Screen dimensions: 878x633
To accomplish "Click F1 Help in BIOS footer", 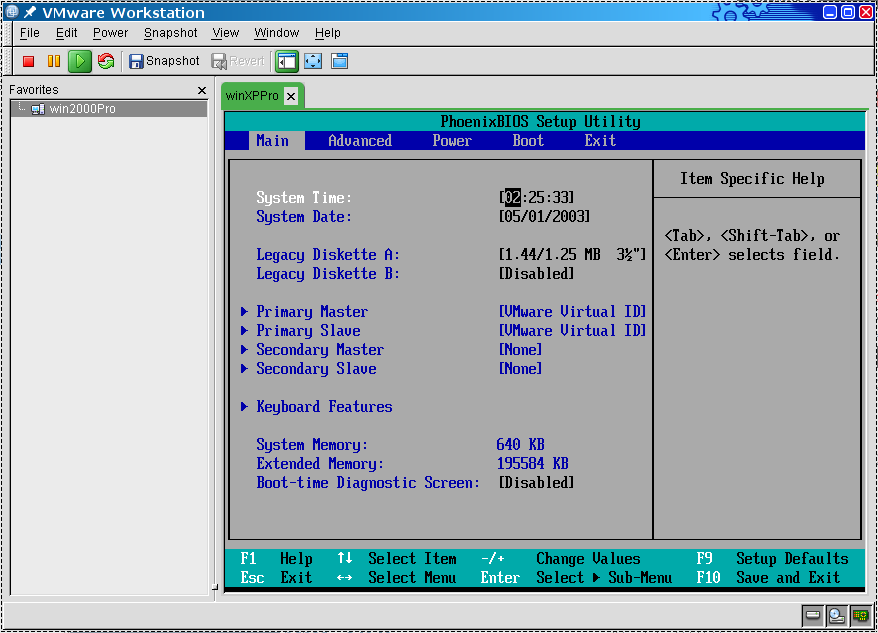I will coord(277,558).
